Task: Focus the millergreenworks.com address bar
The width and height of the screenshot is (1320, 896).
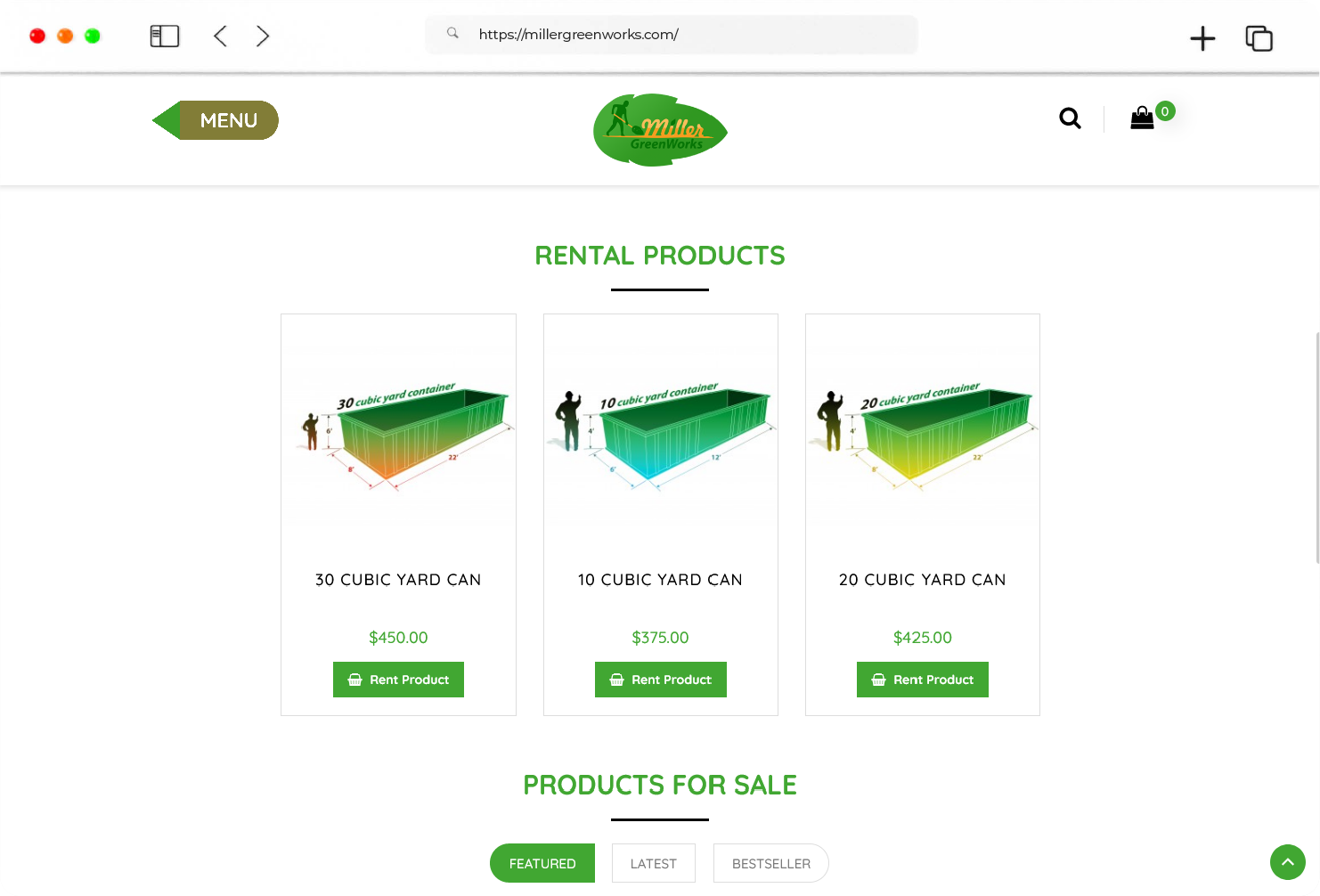Action: (x=672, y=35)
